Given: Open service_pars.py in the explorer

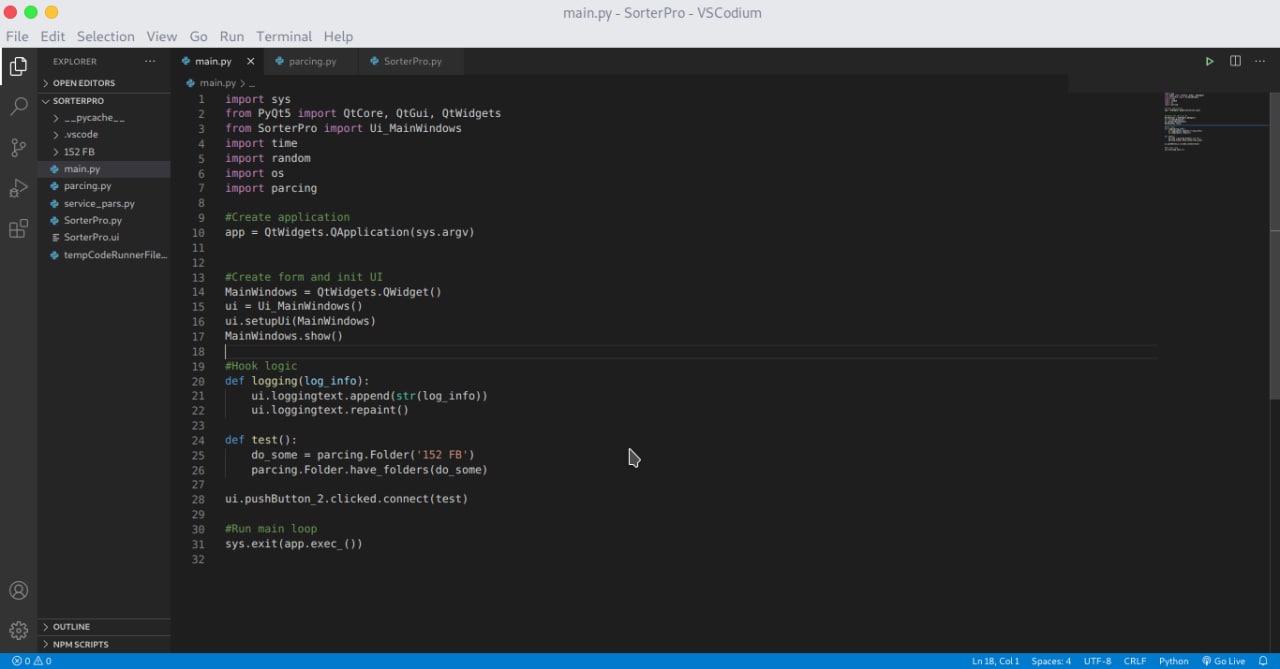Looking at the screenshot, I should [x=99, y=203].
